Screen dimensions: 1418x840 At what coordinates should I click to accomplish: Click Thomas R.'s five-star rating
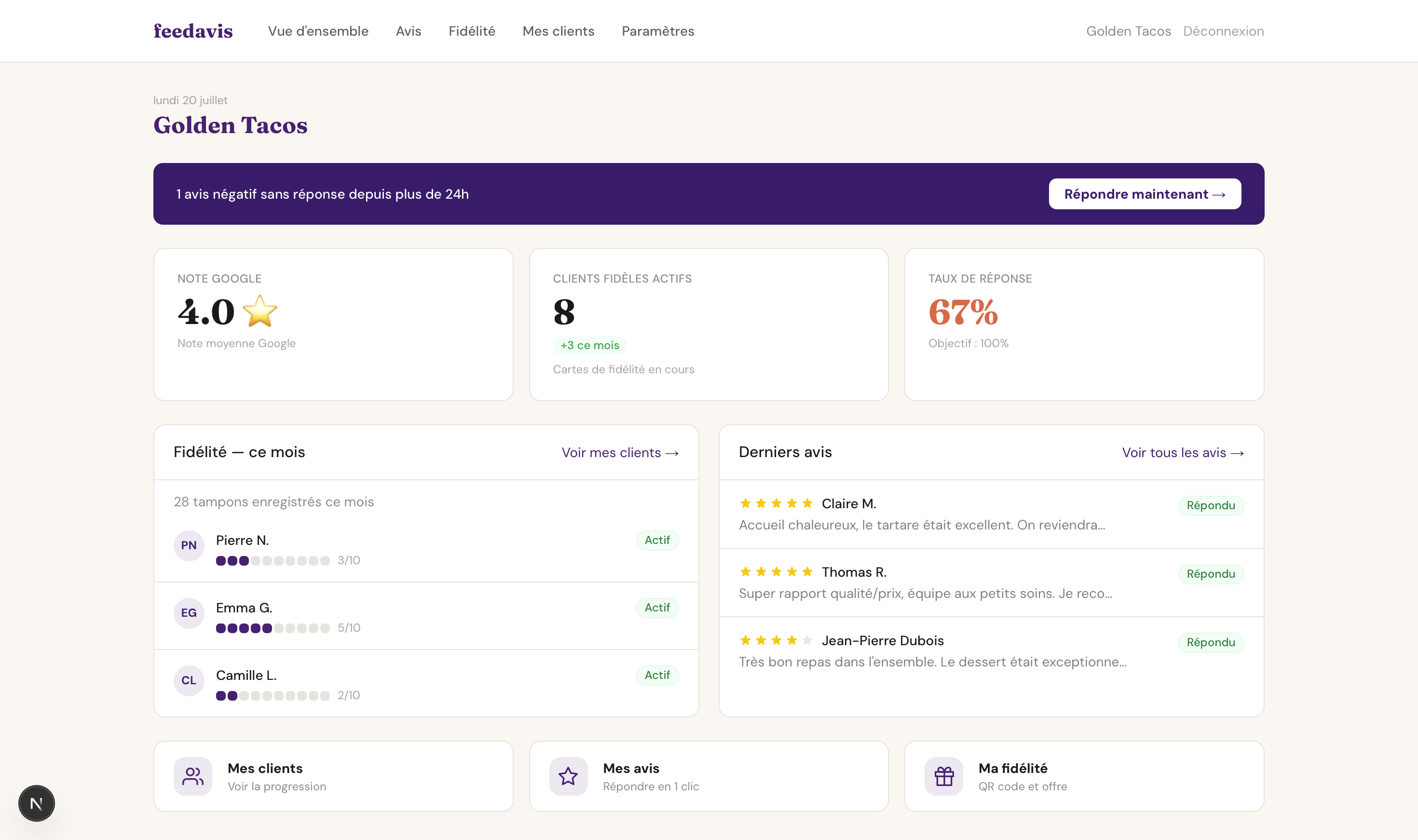[x=776, y=572]
